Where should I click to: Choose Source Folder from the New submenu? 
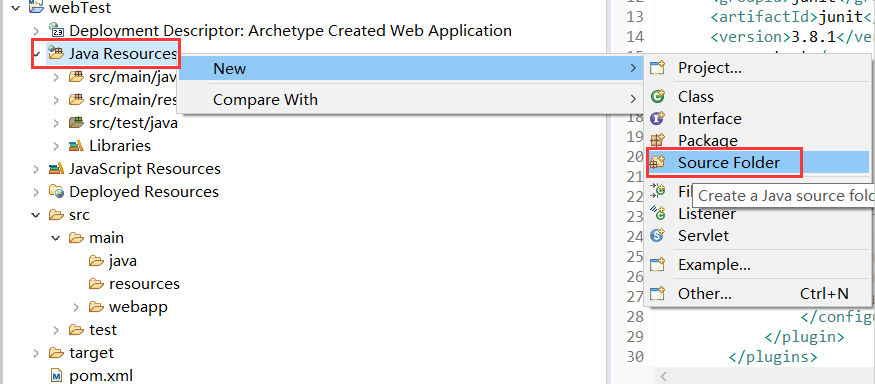point(759,162)
